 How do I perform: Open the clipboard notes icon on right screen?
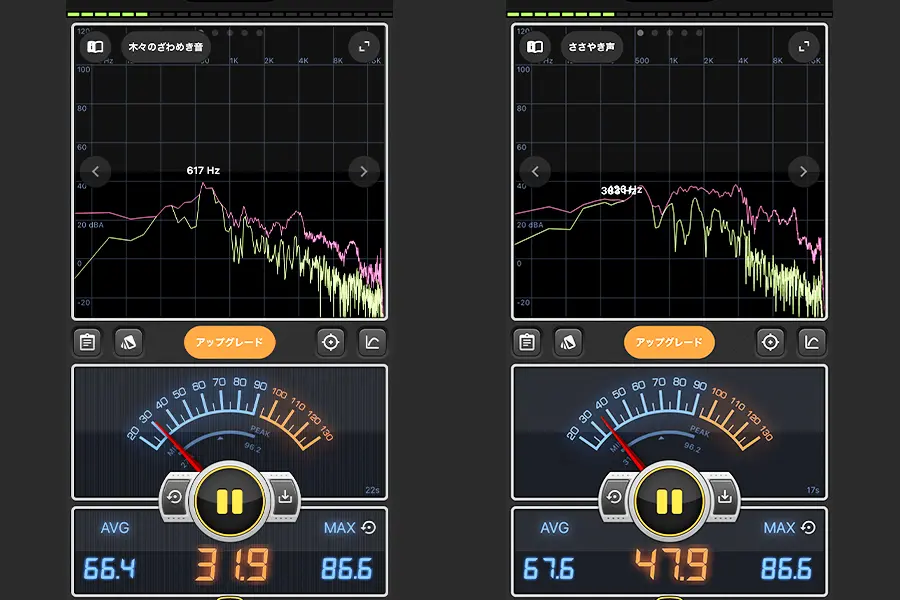tap(527, 343)
